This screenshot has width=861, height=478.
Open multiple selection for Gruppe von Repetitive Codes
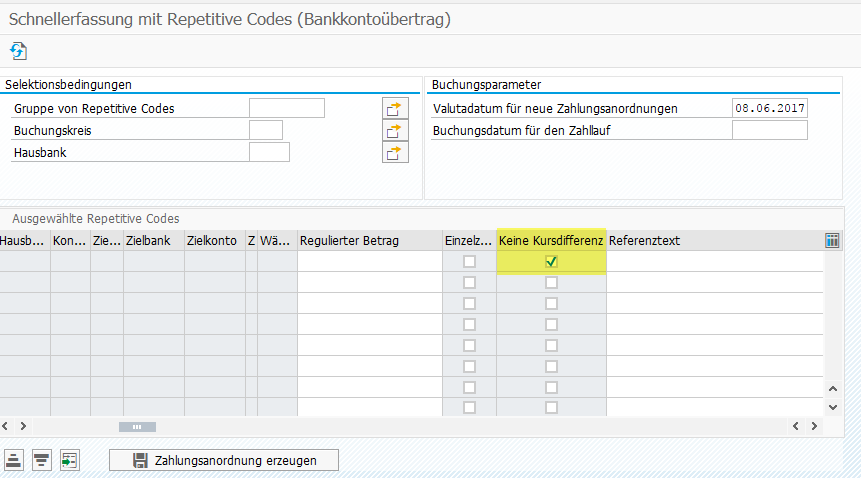pos(396,108)
